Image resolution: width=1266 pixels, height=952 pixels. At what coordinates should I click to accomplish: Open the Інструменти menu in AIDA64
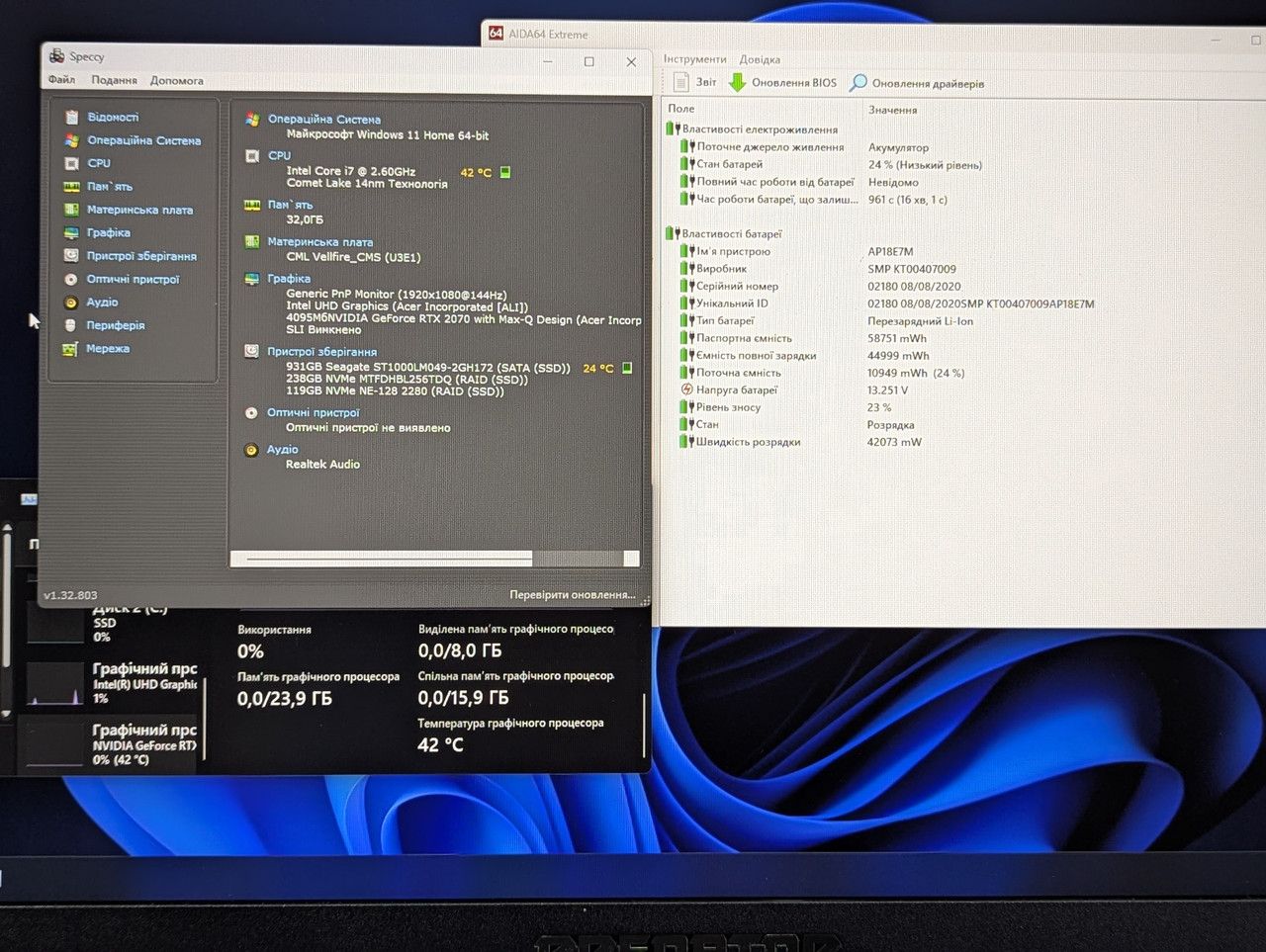click(x=694, y=59)
